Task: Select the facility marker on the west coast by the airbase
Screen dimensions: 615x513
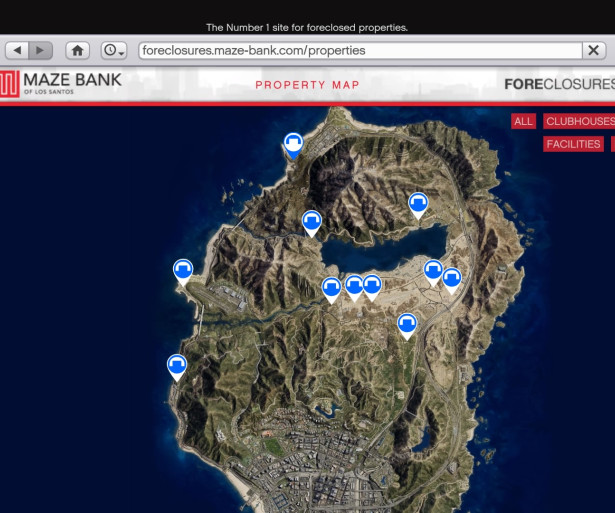Action: (183, 272)
